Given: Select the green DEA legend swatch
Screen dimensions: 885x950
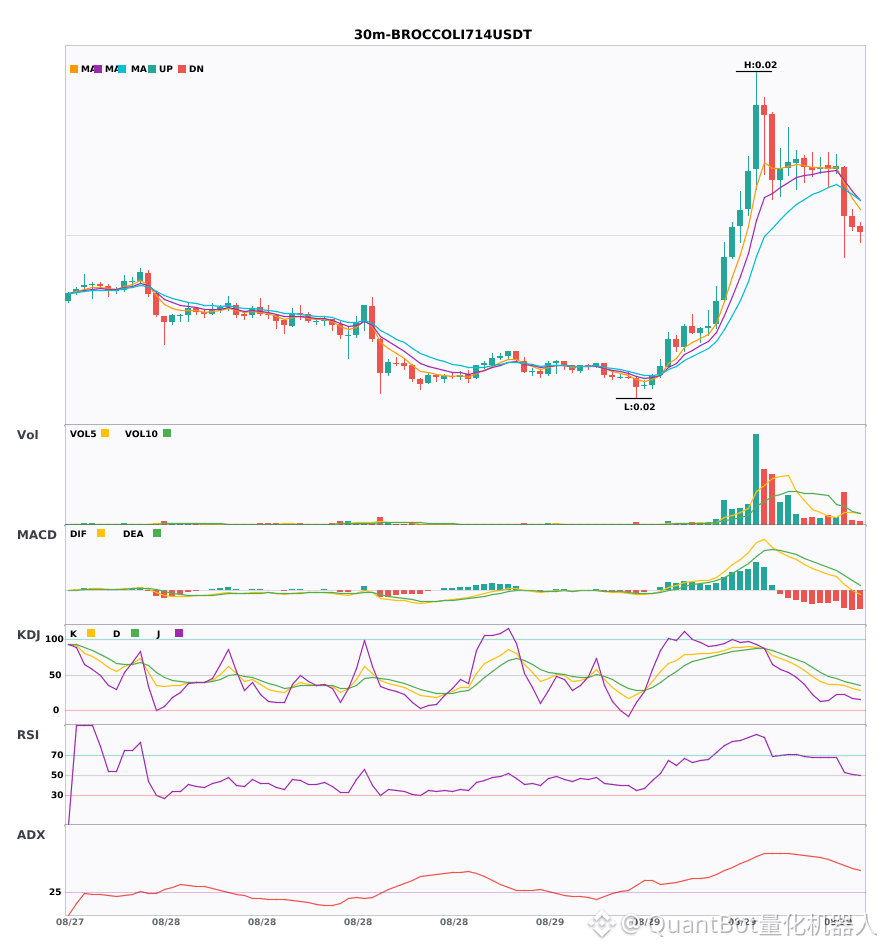Looking at the screenshot, I should coord(157,533).
